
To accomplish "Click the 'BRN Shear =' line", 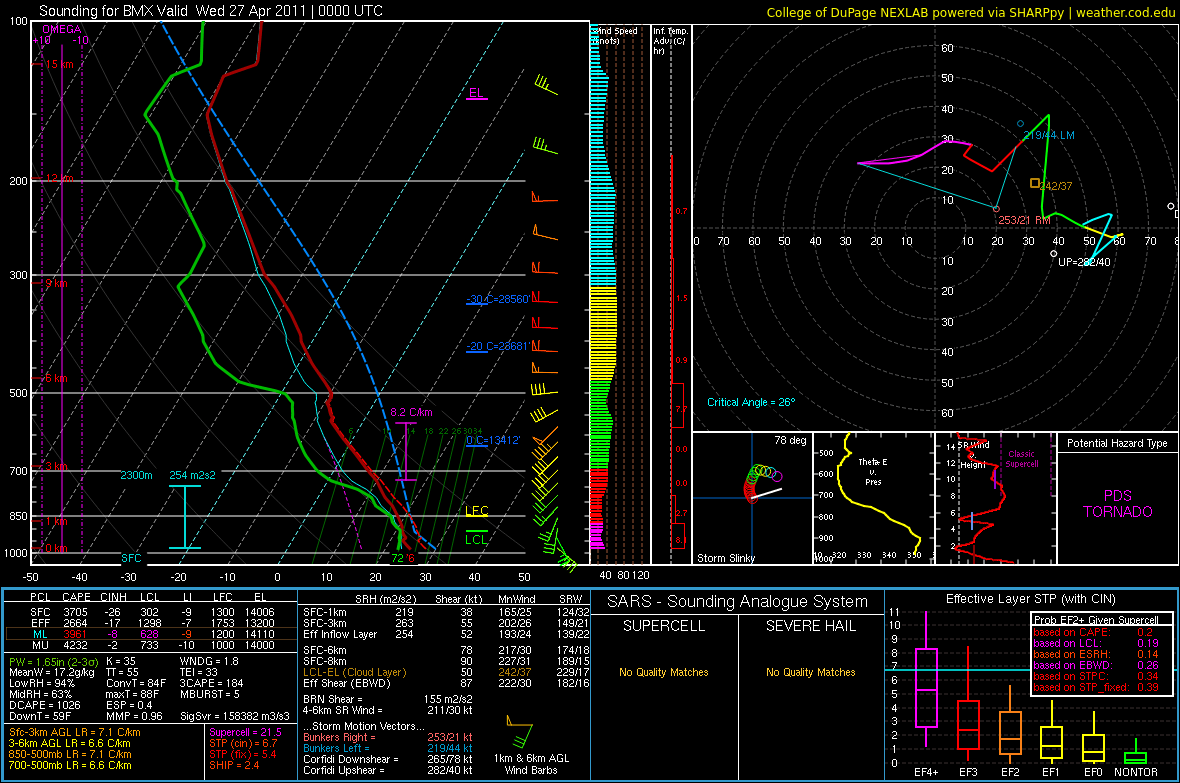I will coord(388,699).
